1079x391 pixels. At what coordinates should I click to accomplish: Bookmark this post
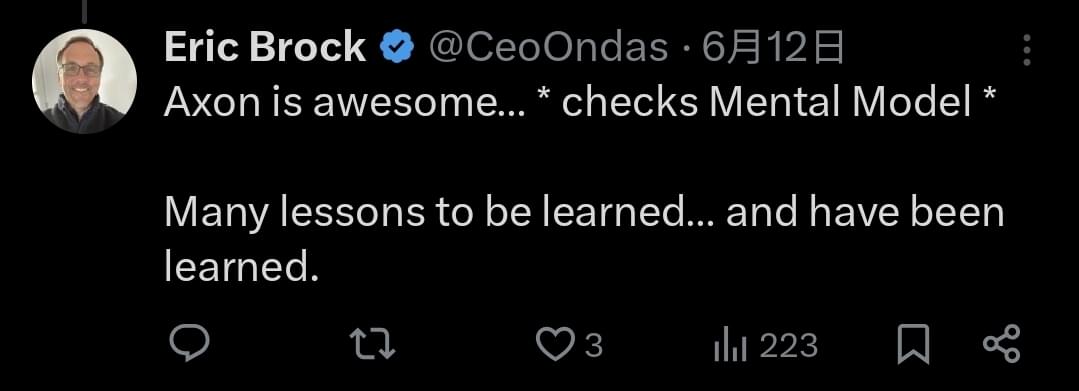tap(913, 344)
